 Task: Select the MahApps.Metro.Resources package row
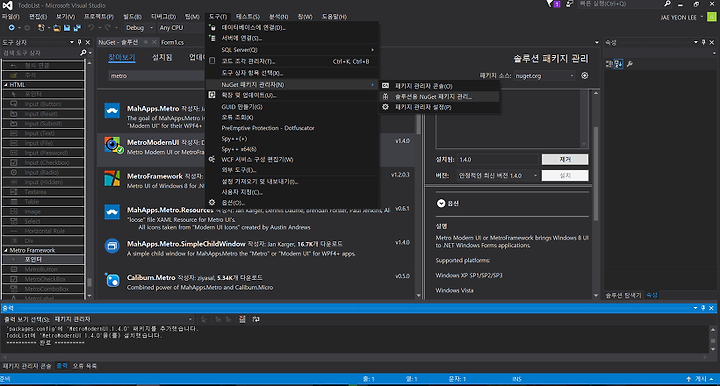coord(257,218)
